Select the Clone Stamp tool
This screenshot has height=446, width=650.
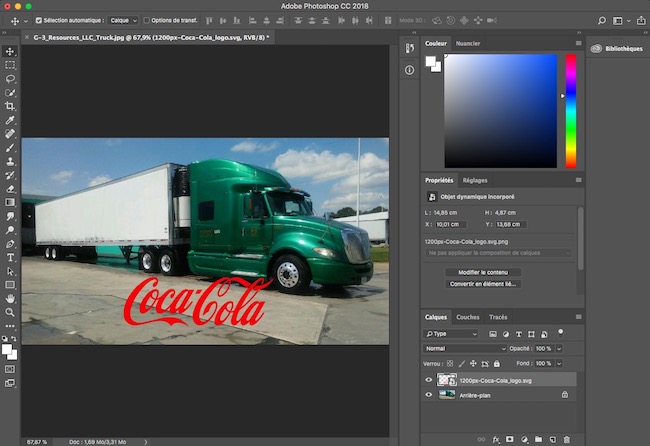point(10,161)
